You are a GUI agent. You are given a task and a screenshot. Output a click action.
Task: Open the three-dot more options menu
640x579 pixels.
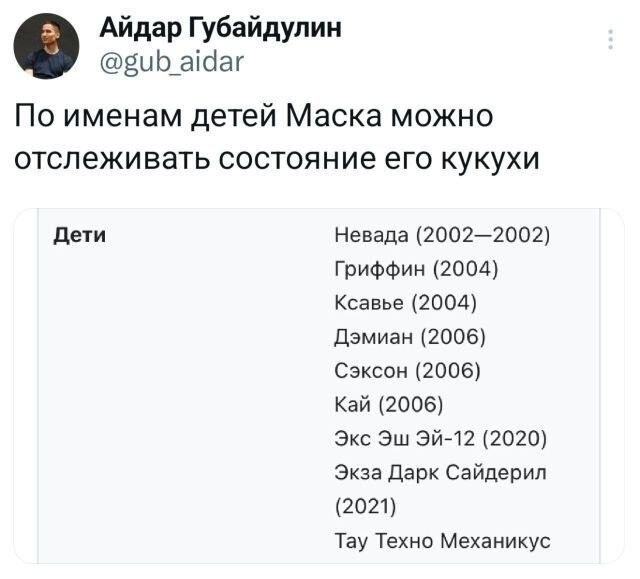tap(612, 39)
